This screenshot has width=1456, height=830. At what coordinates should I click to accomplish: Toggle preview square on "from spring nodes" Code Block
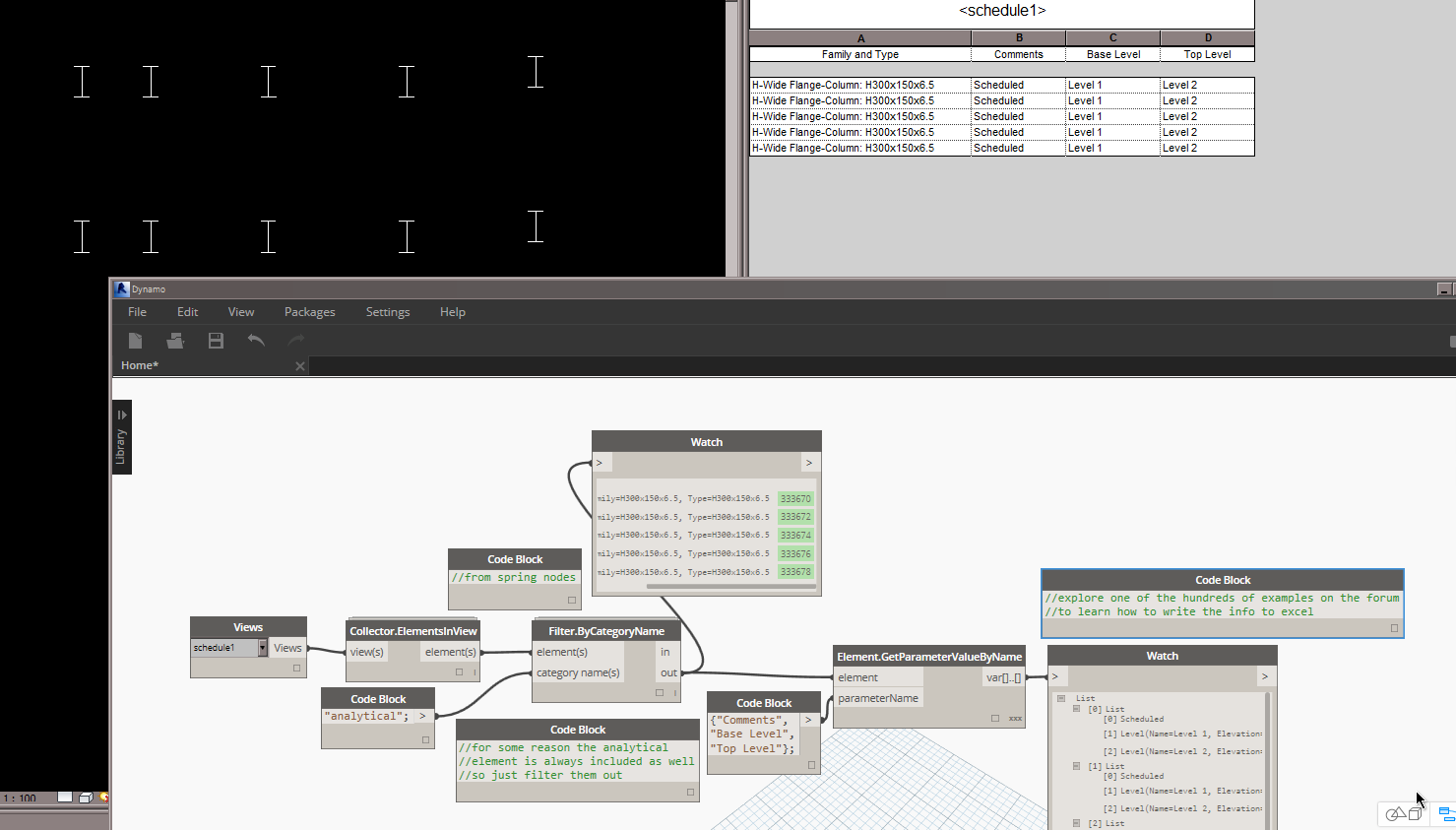571,600
